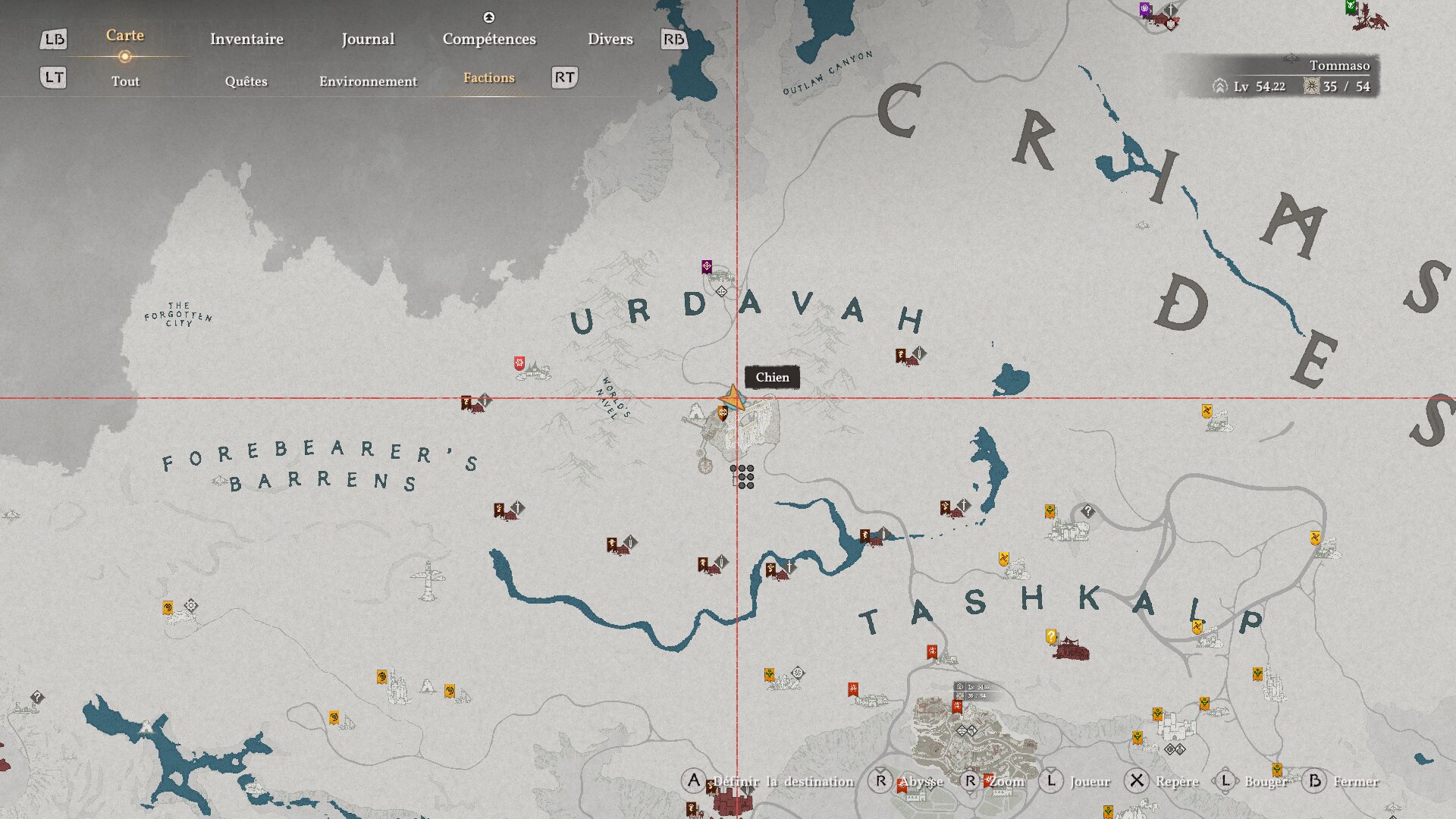Viewport: 1456px width, 819px height.
Task: Open the Inventaire tab
Action: (x=246, y=39)
